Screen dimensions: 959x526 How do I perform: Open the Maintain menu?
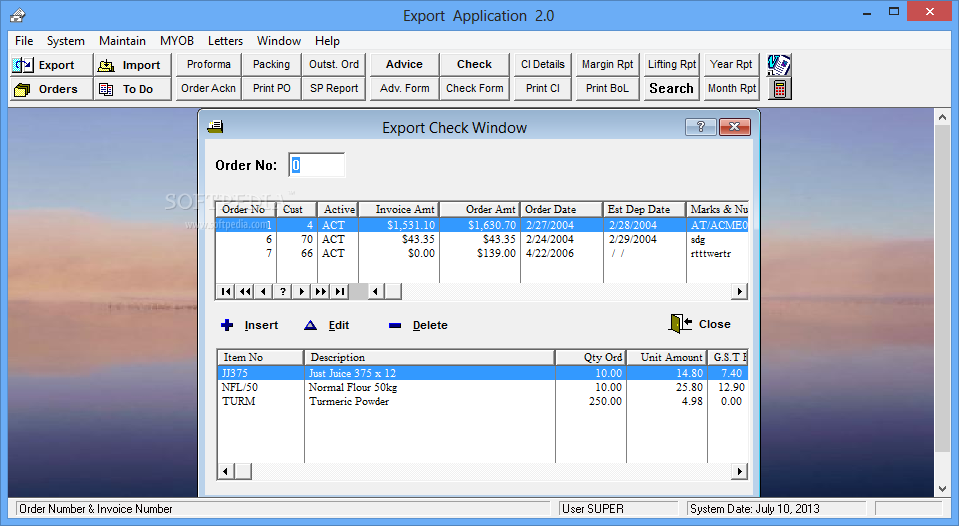coord(122,41)
